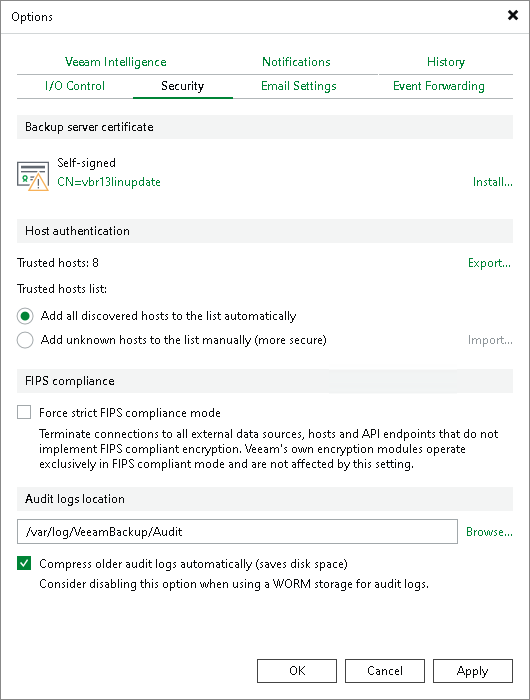Browse for an audit logs folder
This screenshot has width=530, height=700.
tap(489, 532)
